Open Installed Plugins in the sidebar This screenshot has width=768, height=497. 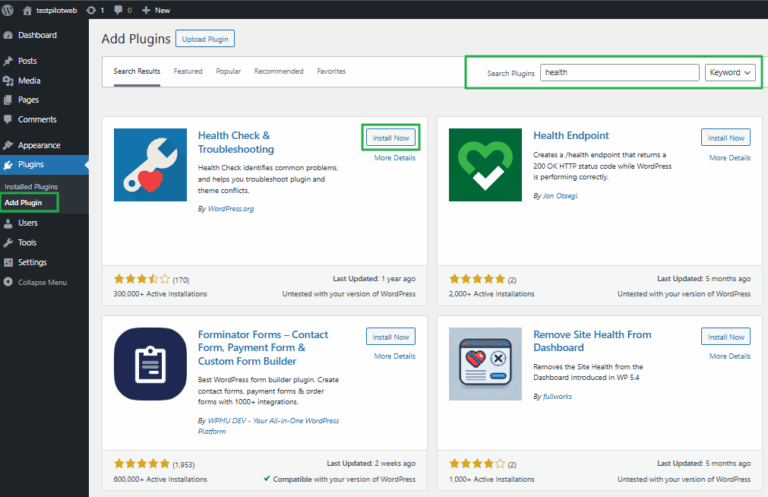31,187
